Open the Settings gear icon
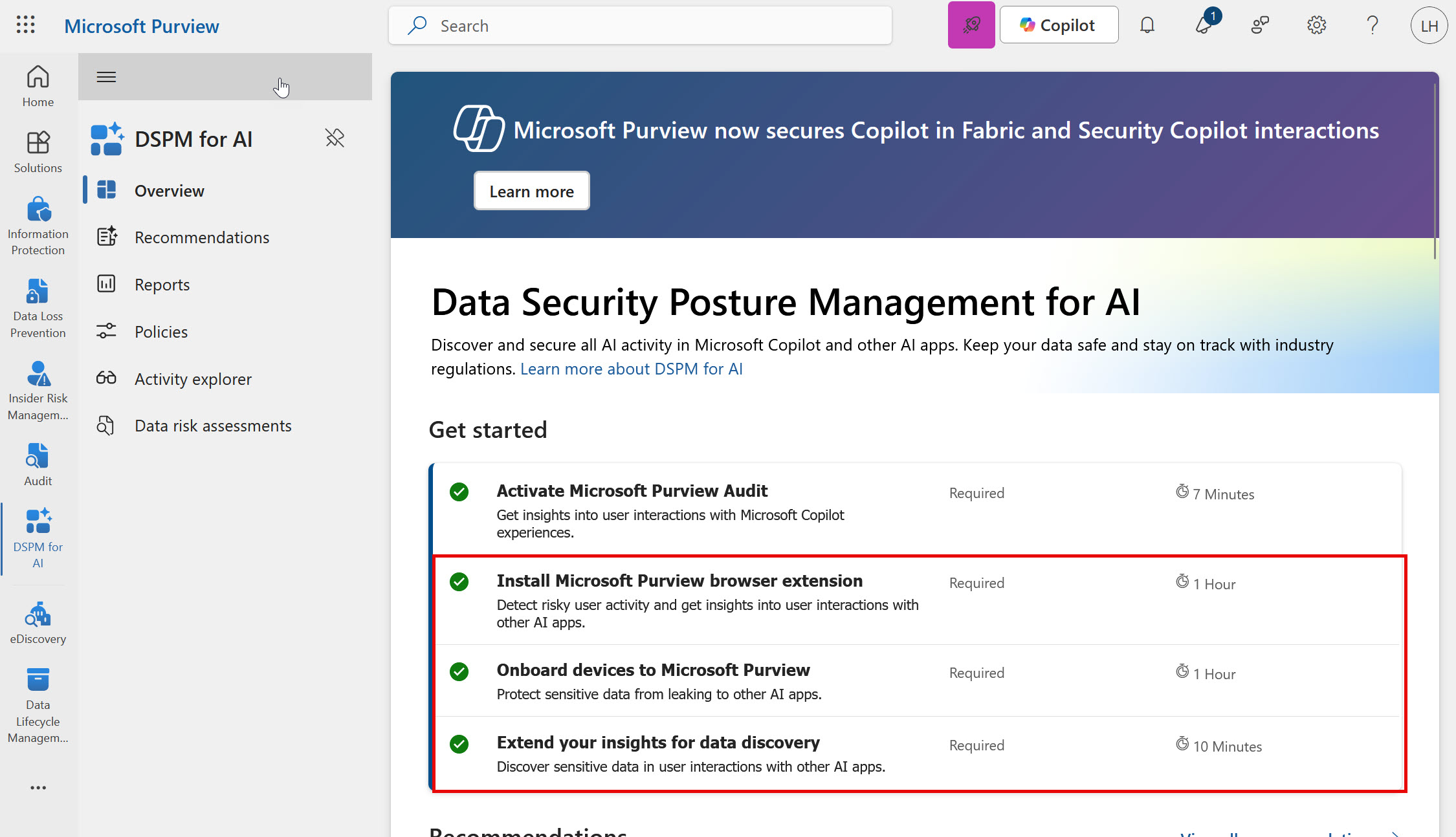 click(1316, 25)
